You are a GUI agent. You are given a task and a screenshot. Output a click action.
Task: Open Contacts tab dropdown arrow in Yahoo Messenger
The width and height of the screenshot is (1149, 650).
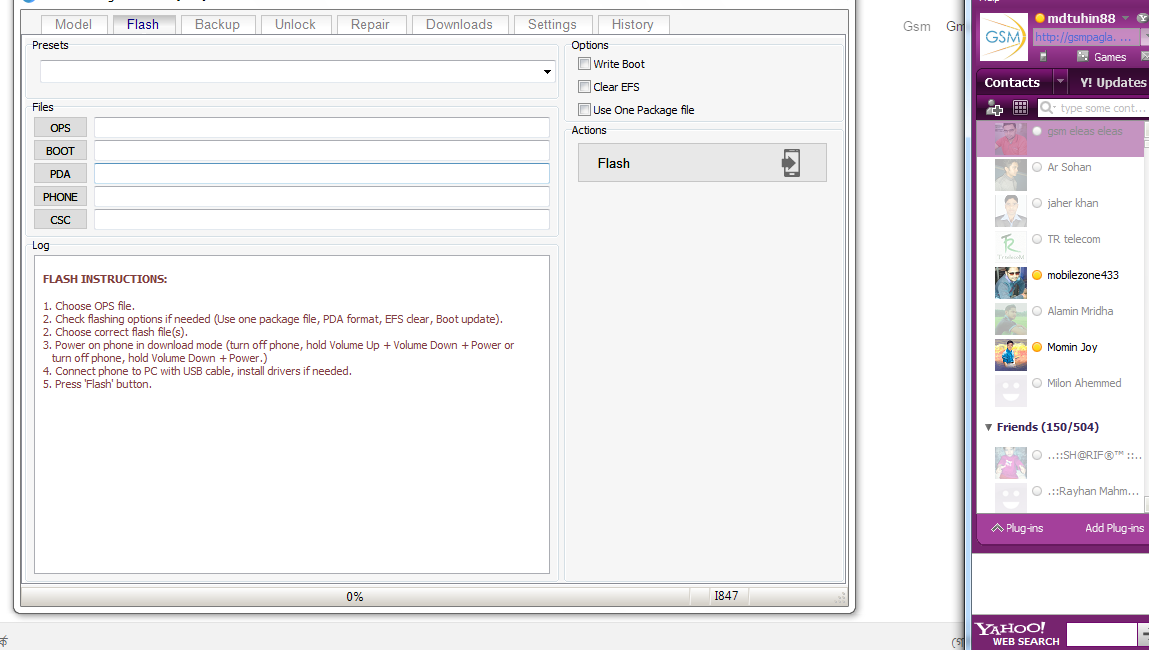click(x=1060, y=81)
